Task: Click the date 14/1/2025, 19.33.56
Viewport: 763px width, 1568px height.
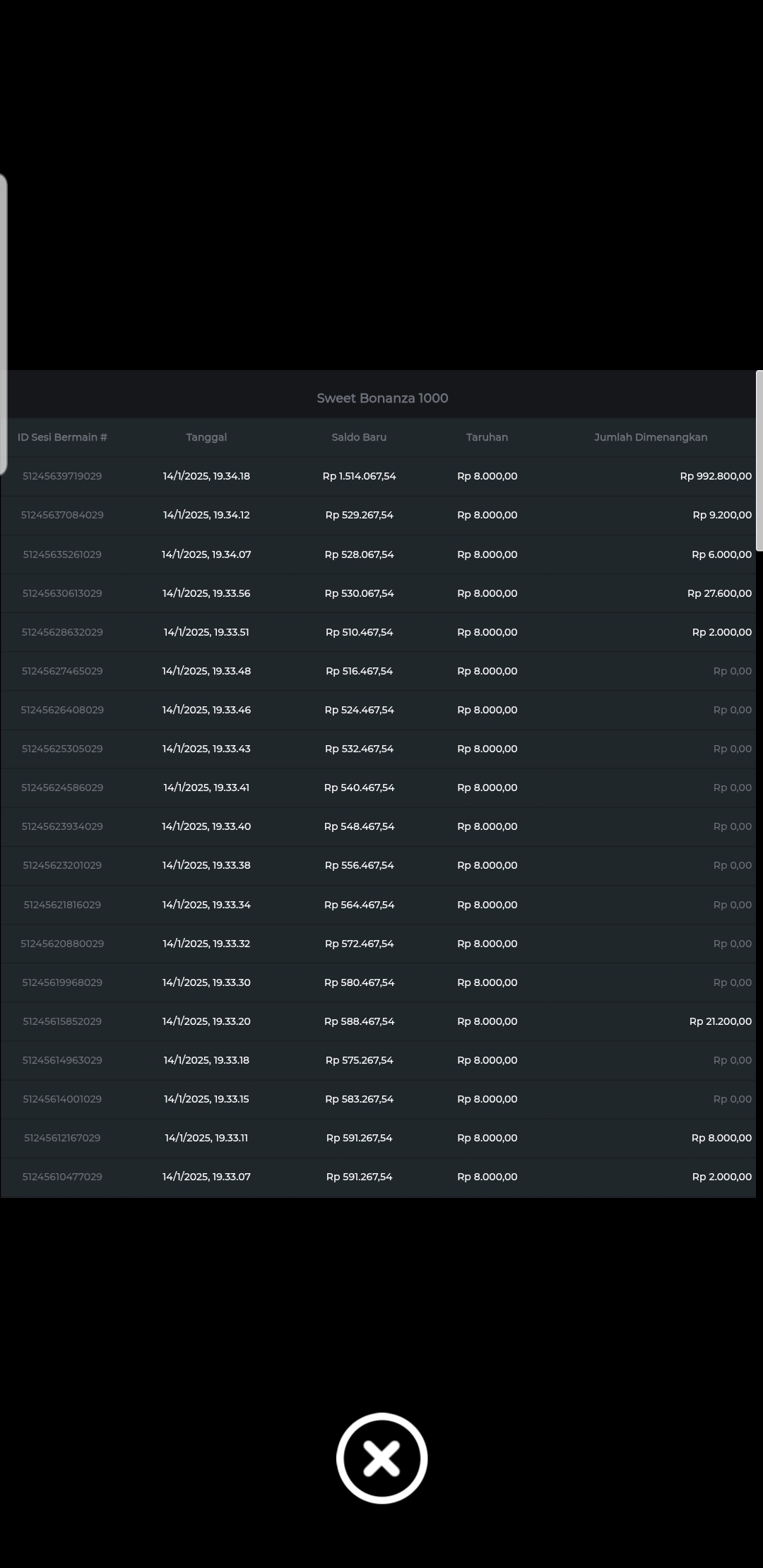Action: point(206,593)
